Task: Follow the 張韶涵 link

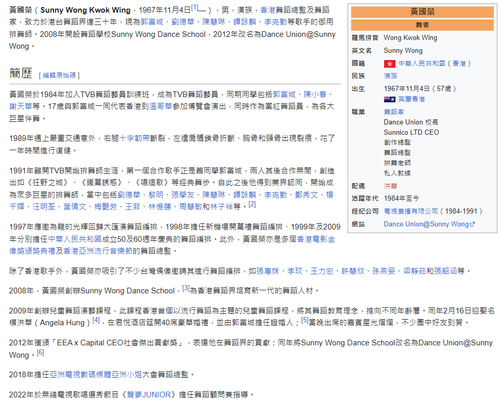Action: click(x=445, y=271)
